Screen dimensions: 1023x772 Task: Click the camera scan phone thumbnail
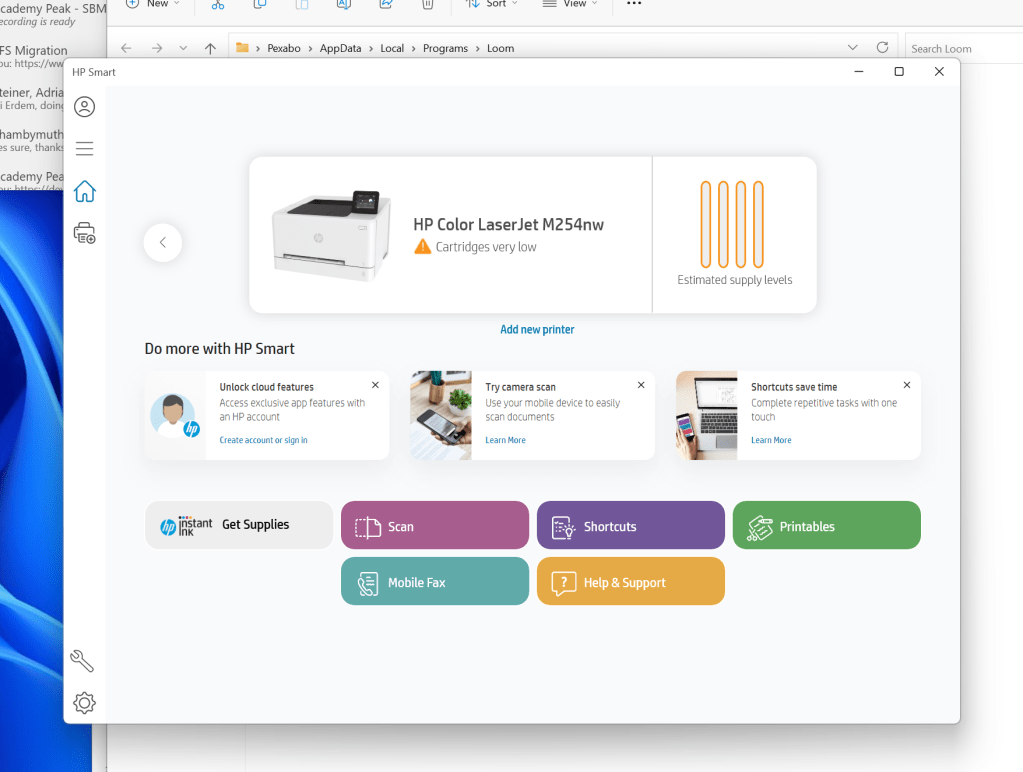pyautogui.click(x=441, y=416)
